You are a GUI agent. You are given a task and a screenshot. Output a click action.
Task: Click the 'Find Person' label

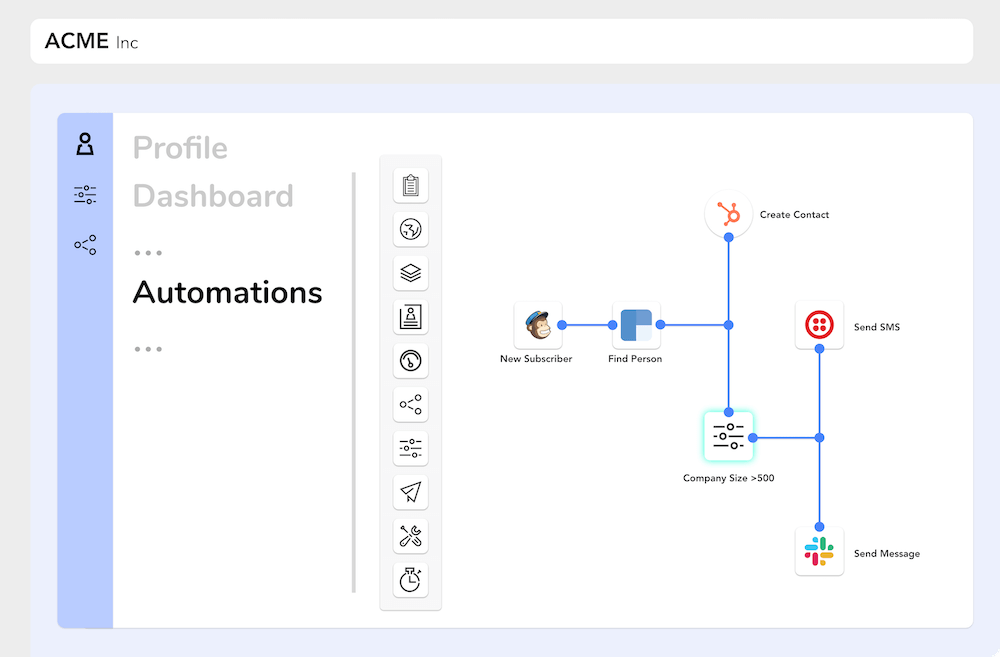[x=635, y=358]
